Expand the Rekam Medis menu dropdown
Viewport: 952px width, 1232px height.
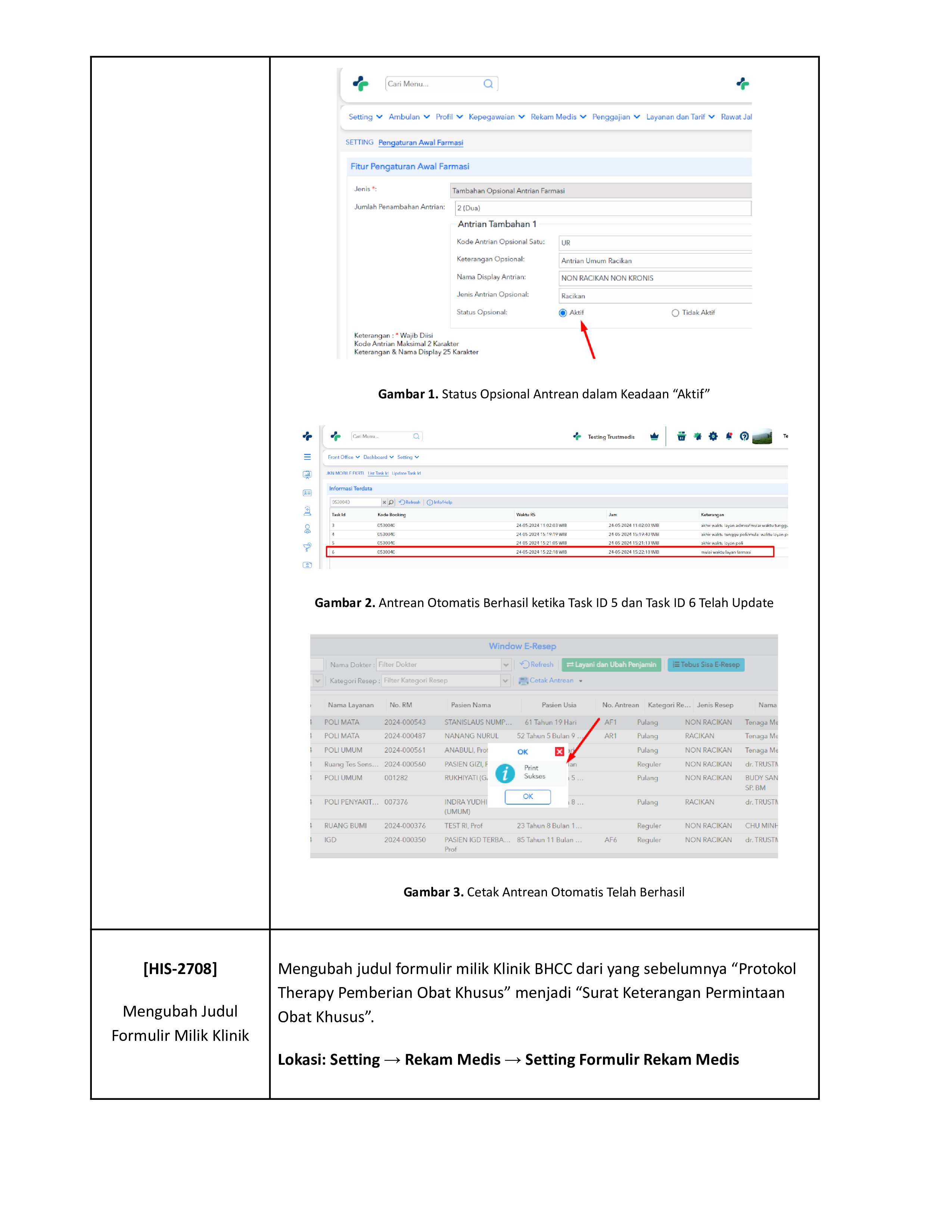pos(559,117)
